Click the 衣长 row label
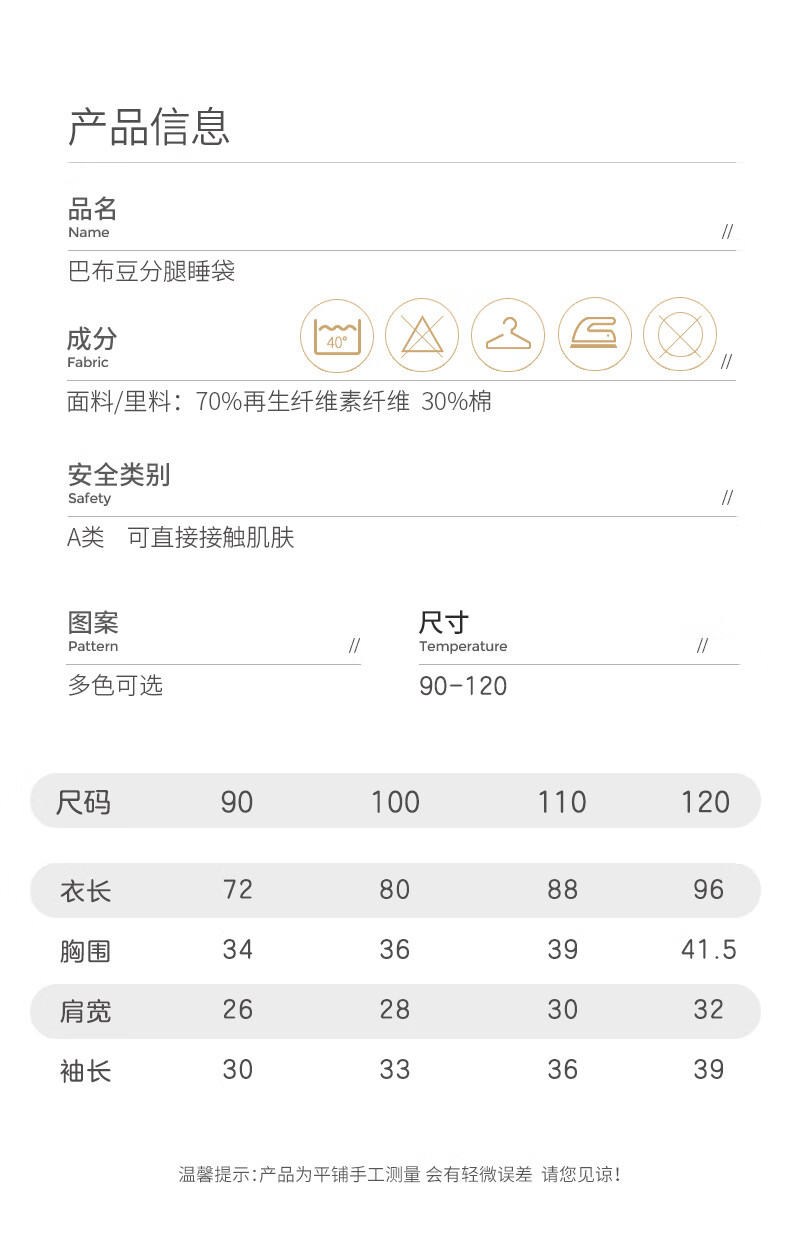Screen dimensions: 790x1241 [86, 890]
